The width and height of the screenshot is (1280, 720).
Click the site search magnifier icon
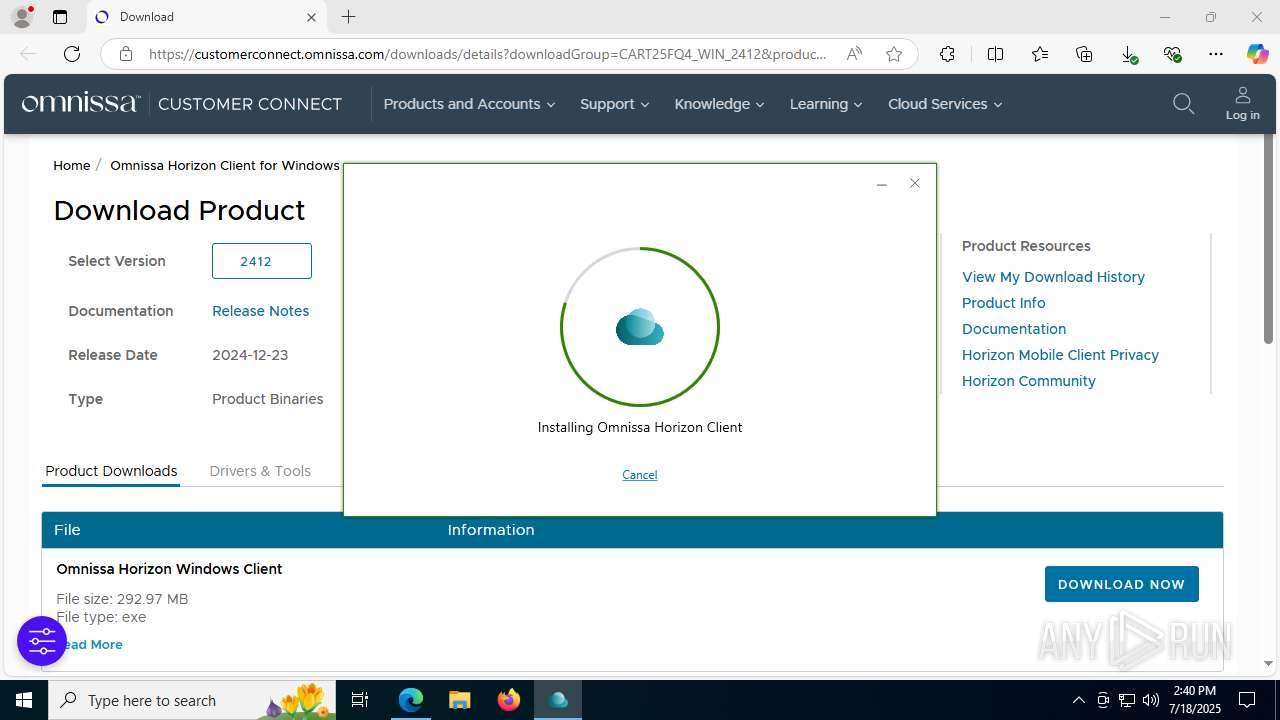point(1183,104)
